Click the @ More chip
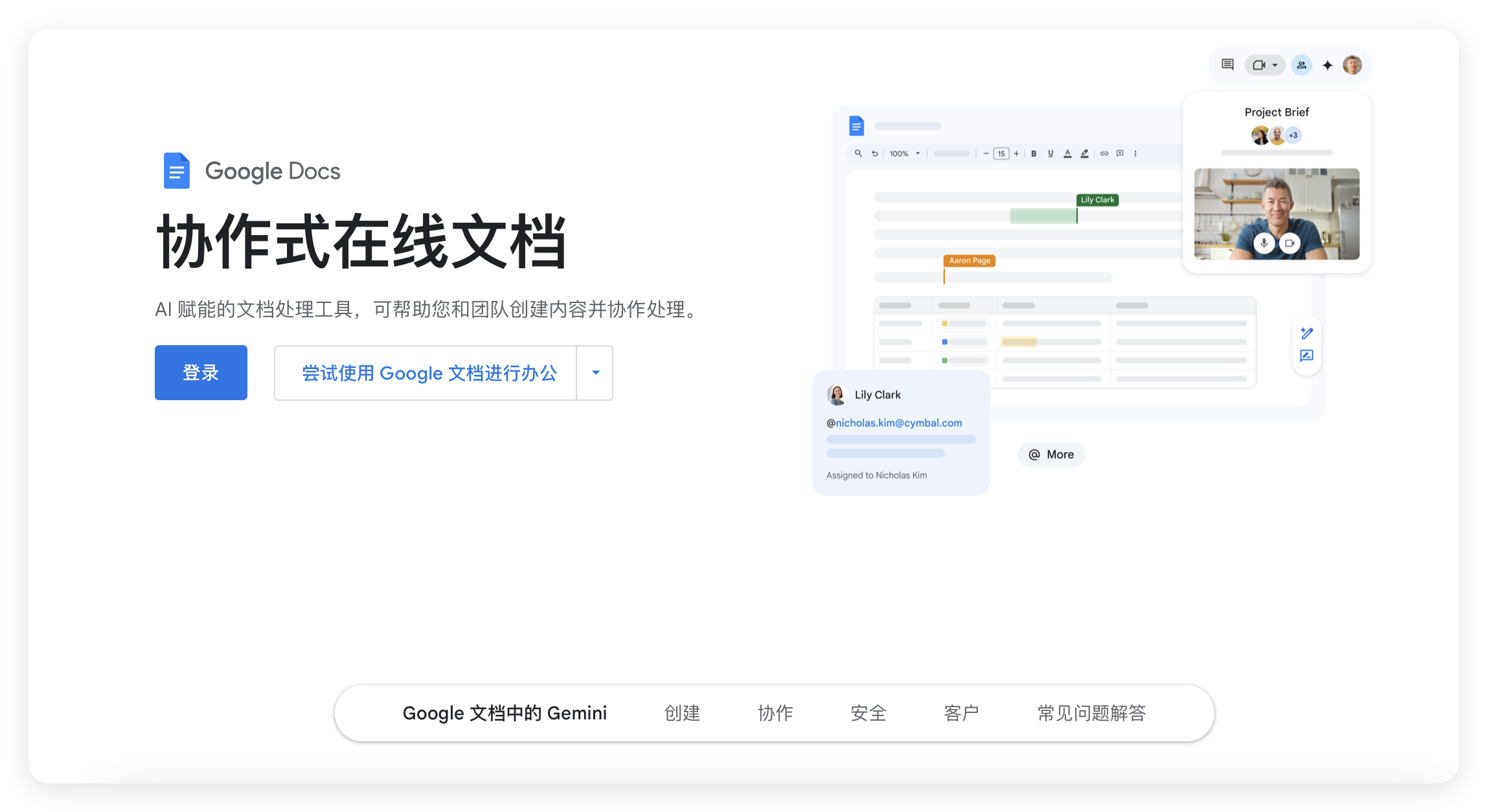 tap(1051, 455)
